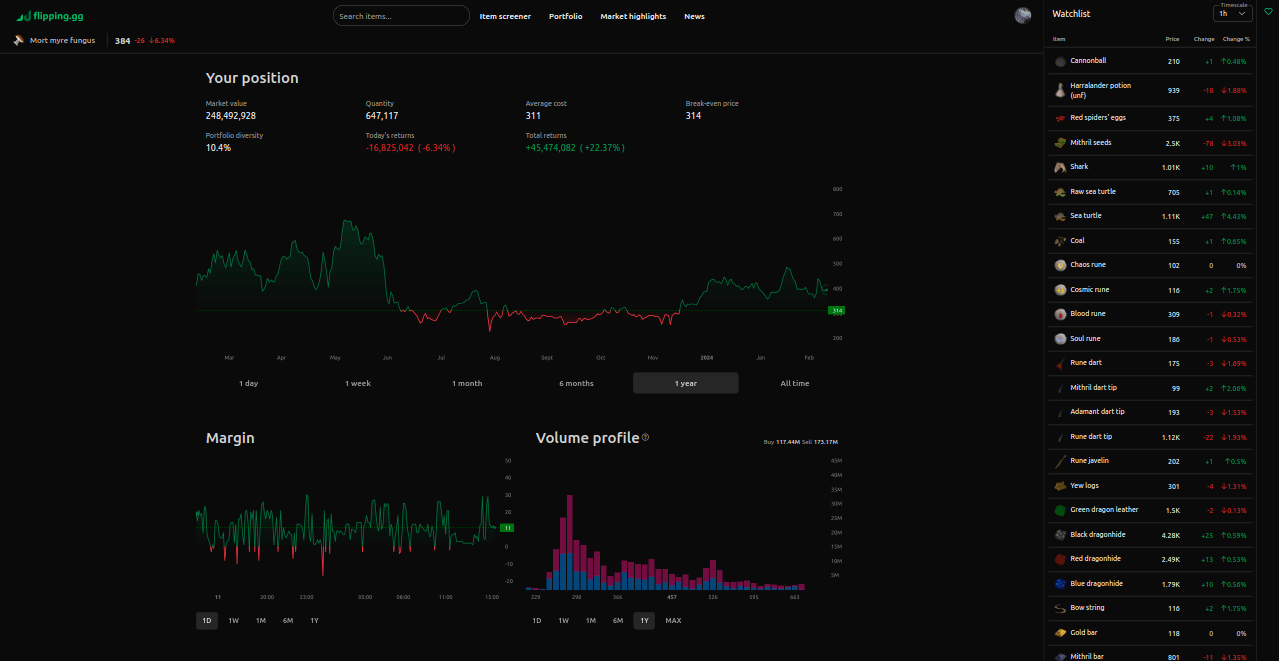Click the Shark item icon in watchlist
This screenshot has height=661, width=1279.
(1060, 167)
